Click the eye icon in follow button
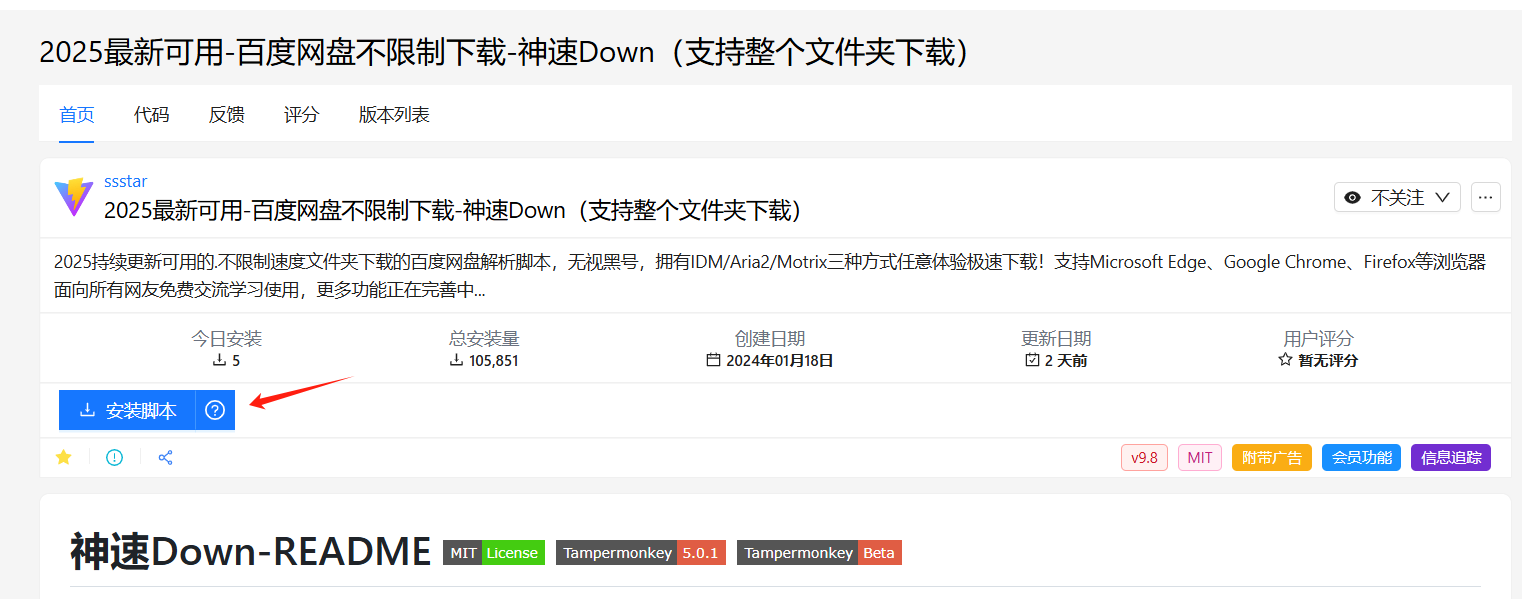 (x=1353, y=198)
